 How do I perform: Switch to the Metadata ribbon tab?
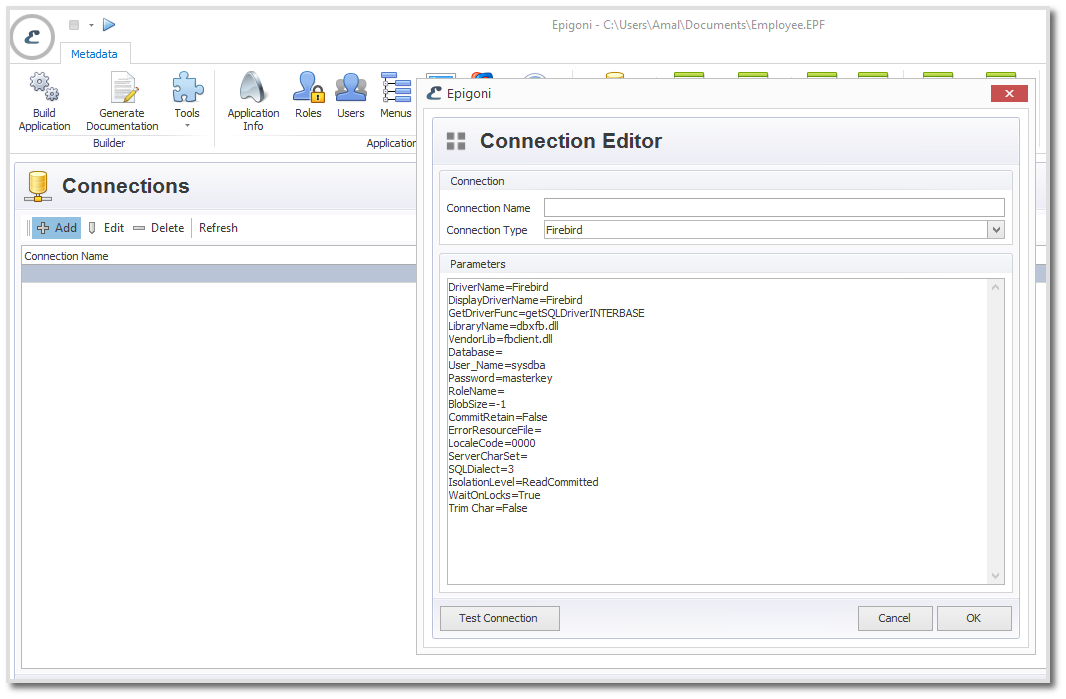point(94,54)
